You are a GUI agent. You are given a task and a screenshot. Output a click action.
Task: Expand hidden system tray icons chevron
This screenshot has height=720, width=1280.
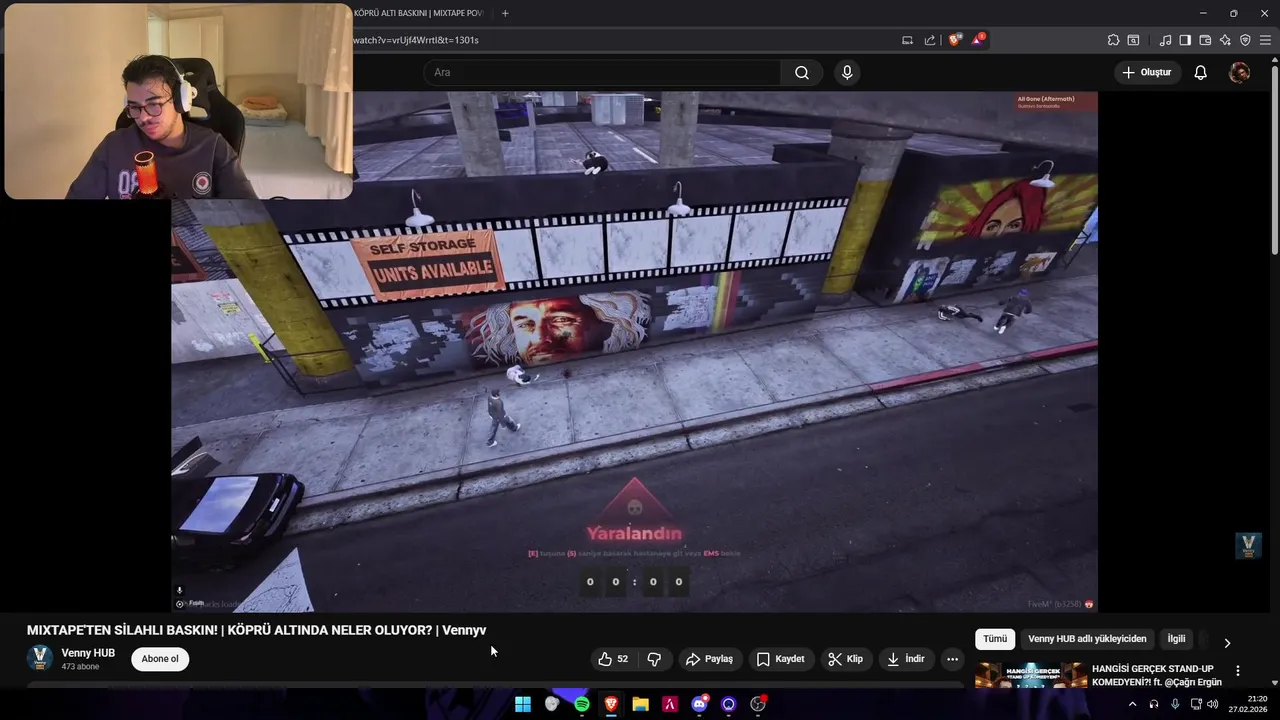[1132, 704]
